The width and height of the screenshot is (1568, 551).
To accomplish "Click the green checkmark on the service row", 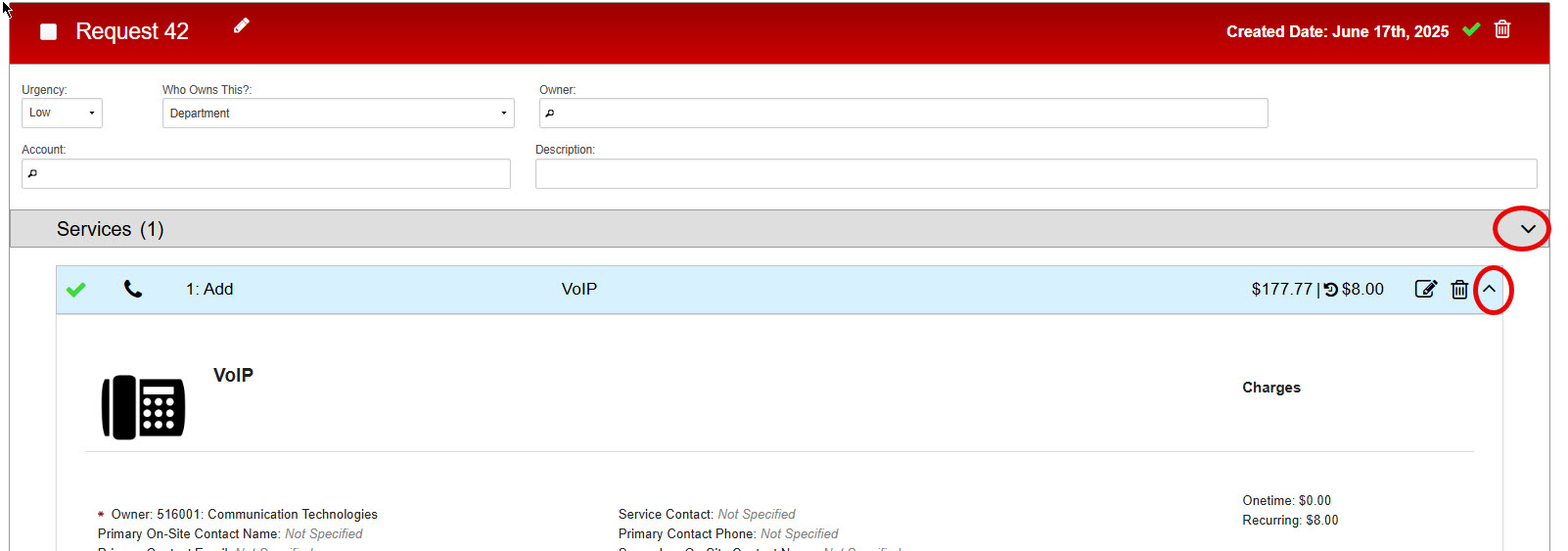I will coord(75,290).
